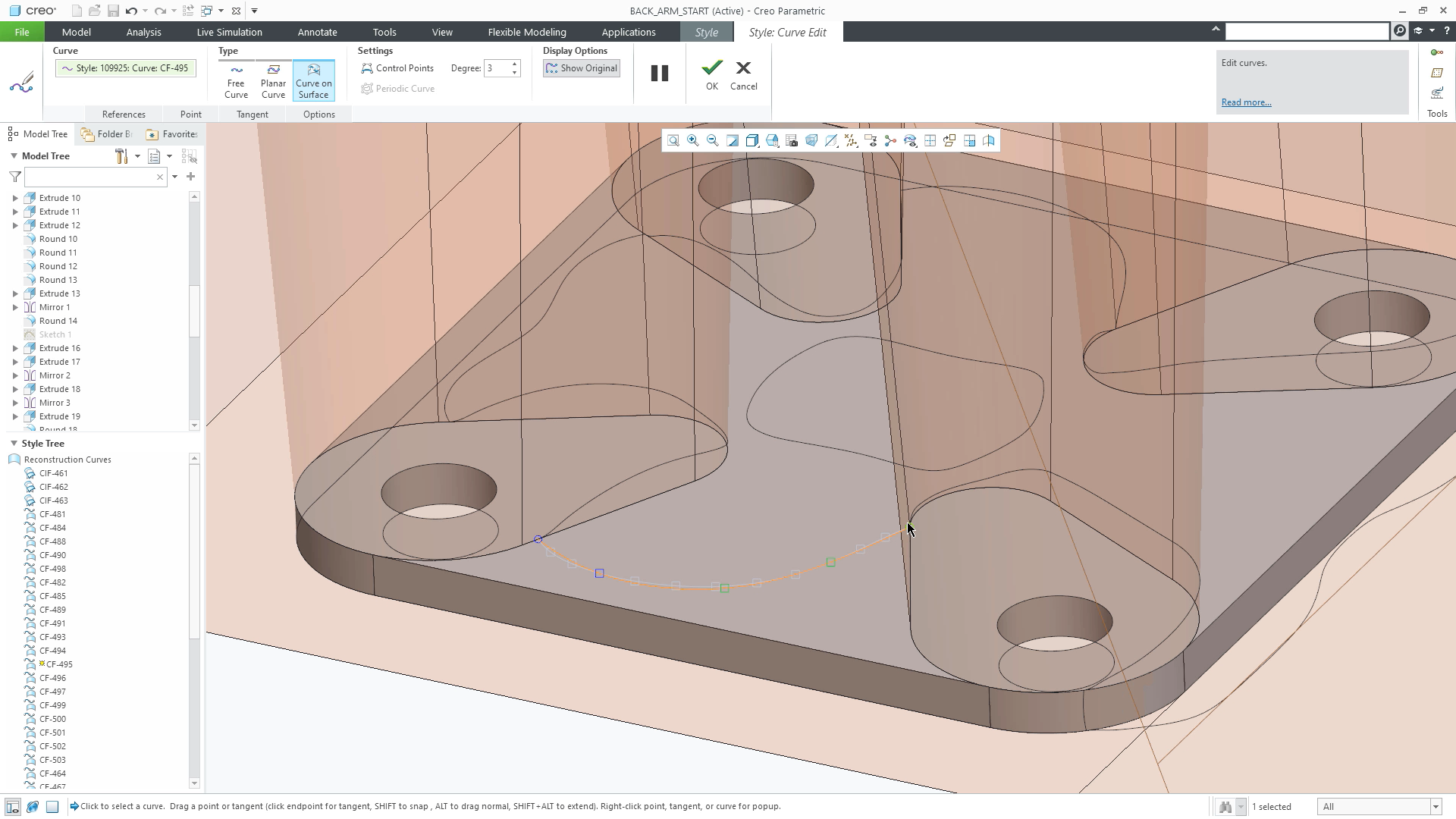Add a tree filter with the plus button
The width and height of the screenshot is (1456, 819).
[x=190, y=177]
